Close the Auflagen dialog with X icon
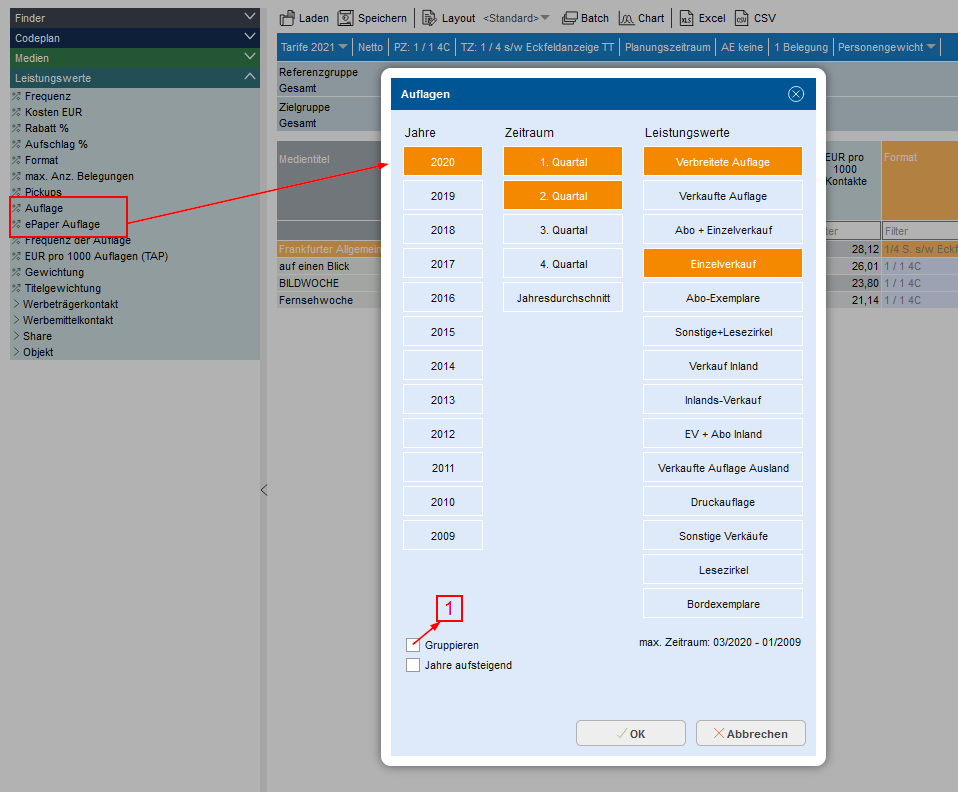Screen dimensions: 958x792 (x=796, y=94)
